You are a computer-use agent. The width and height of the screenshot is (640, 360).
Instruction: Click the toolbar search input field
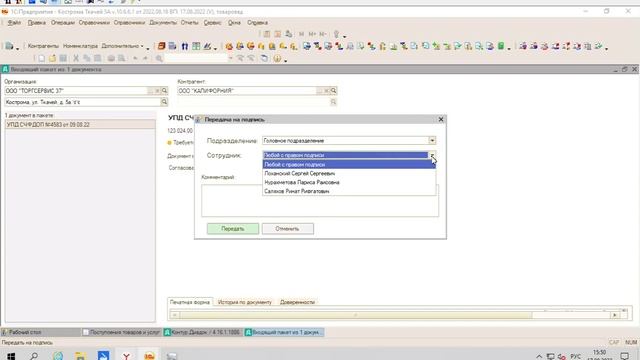(x=196, y=58)
